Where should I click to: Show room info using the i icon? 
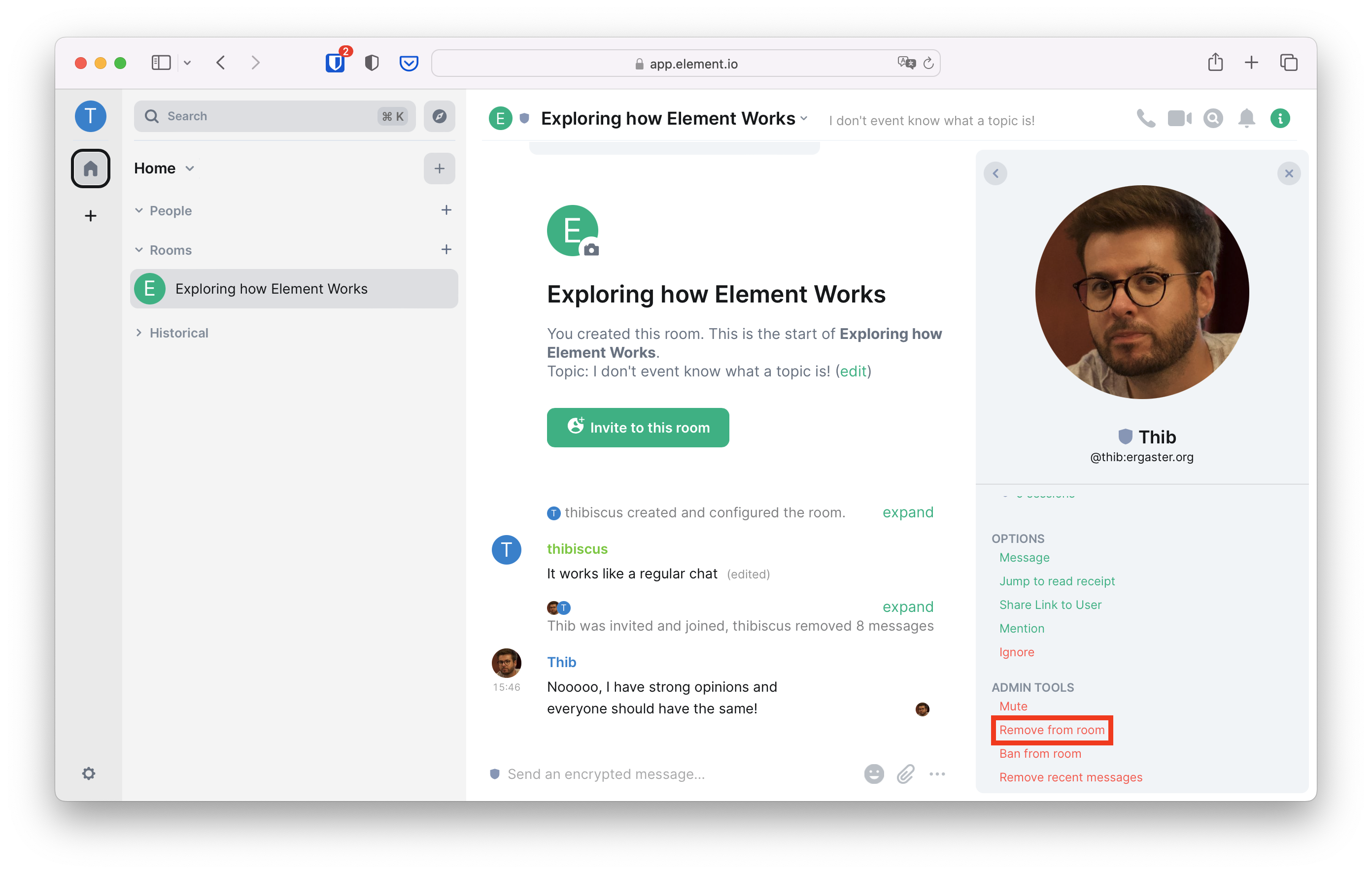[1280, 118]
